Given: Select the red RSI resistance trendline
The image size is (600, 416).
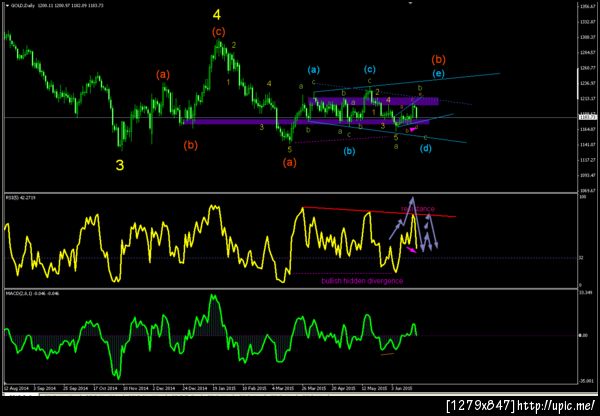Looking at the screenshot, I should pyautogui.click(x=379, y=212).
